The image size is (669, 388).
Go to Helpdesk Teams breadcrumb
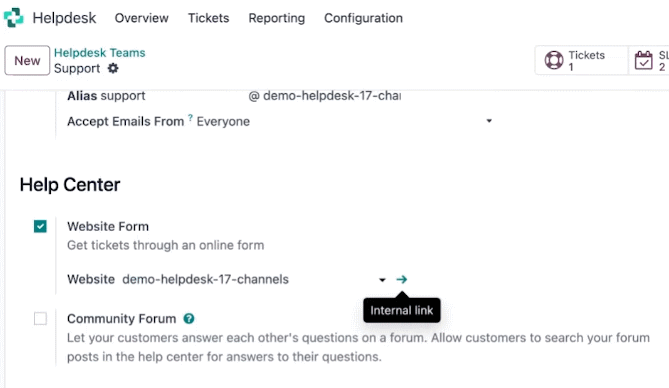click(100, 53)
